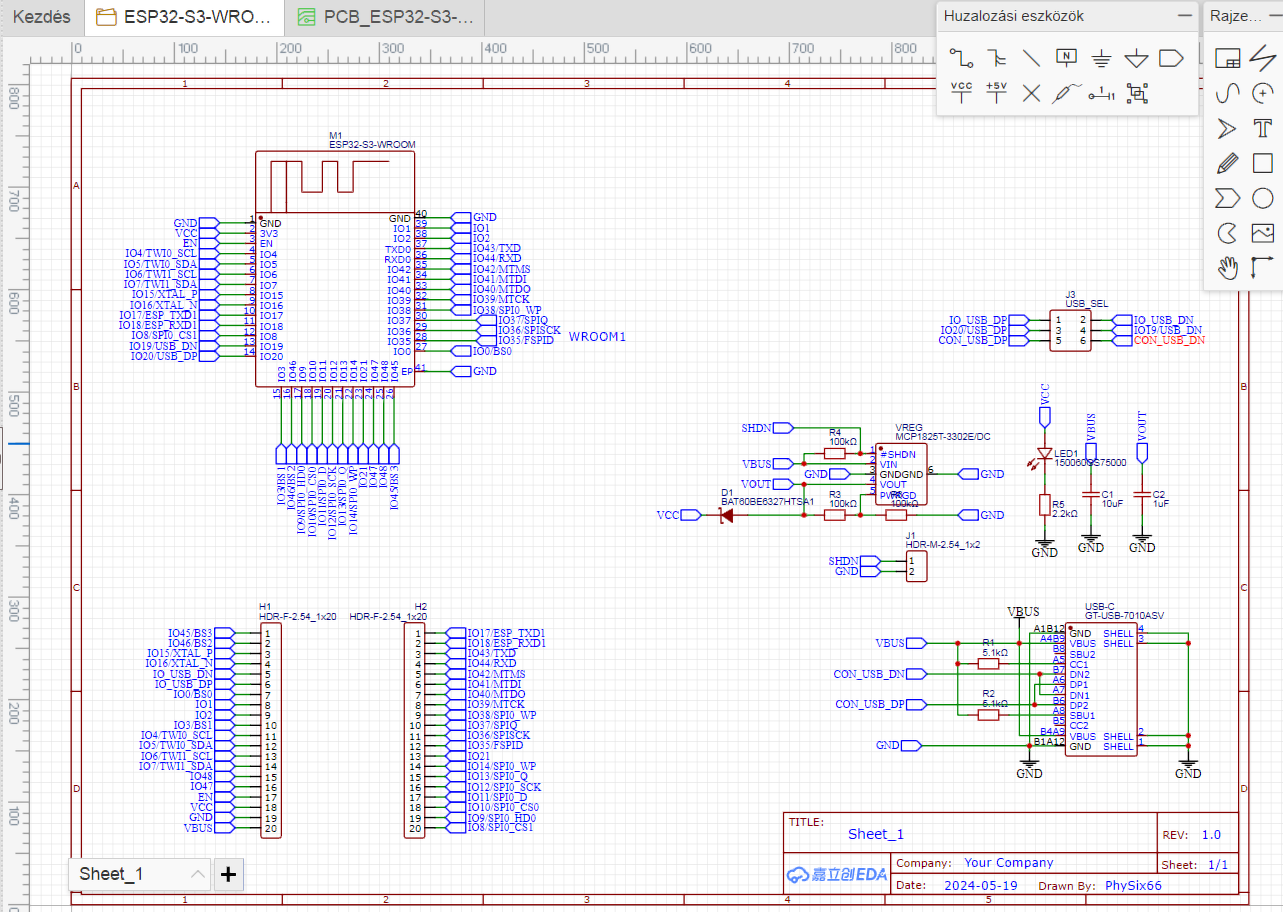Choose the Freehand pencil draw tool
The width and height of the screenshot is (1283, 912).
click(1227, 163)
